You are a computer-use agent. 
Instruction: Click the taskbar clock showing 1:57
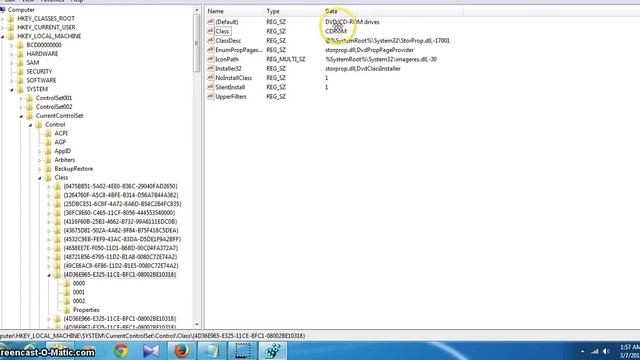point(630,347)
